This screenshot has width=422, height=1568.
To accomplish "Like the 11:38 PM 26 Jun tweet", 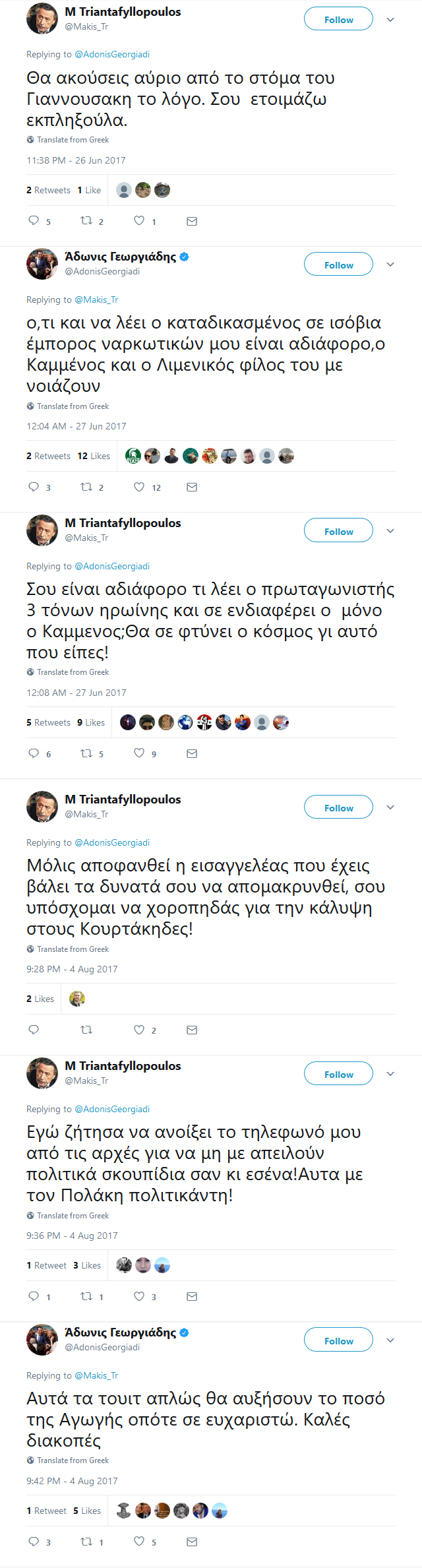I will (x=139, y=221).
